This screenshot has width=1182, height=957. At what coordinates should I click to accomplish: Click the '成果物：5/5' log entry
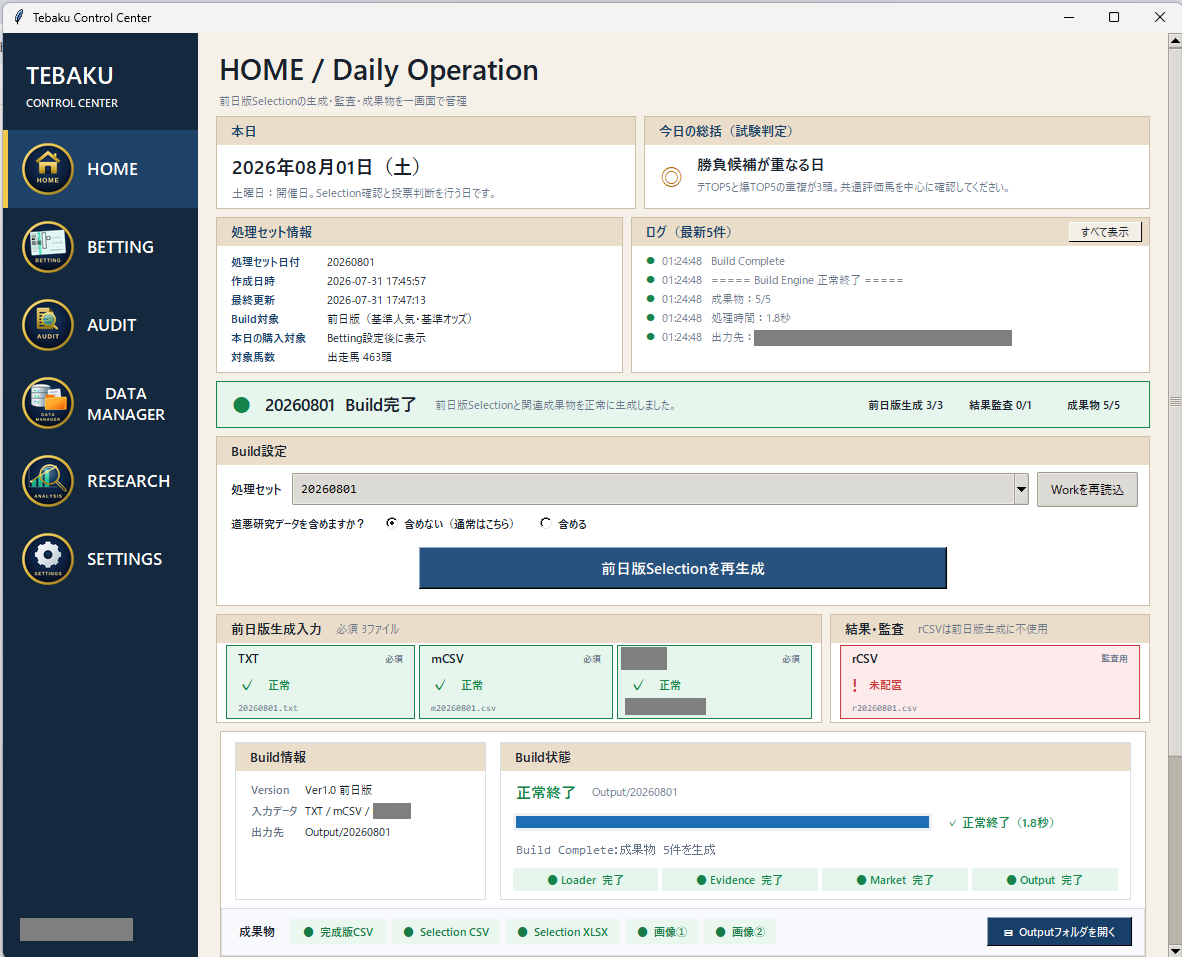pyautogui.click(x=740, y=299)
